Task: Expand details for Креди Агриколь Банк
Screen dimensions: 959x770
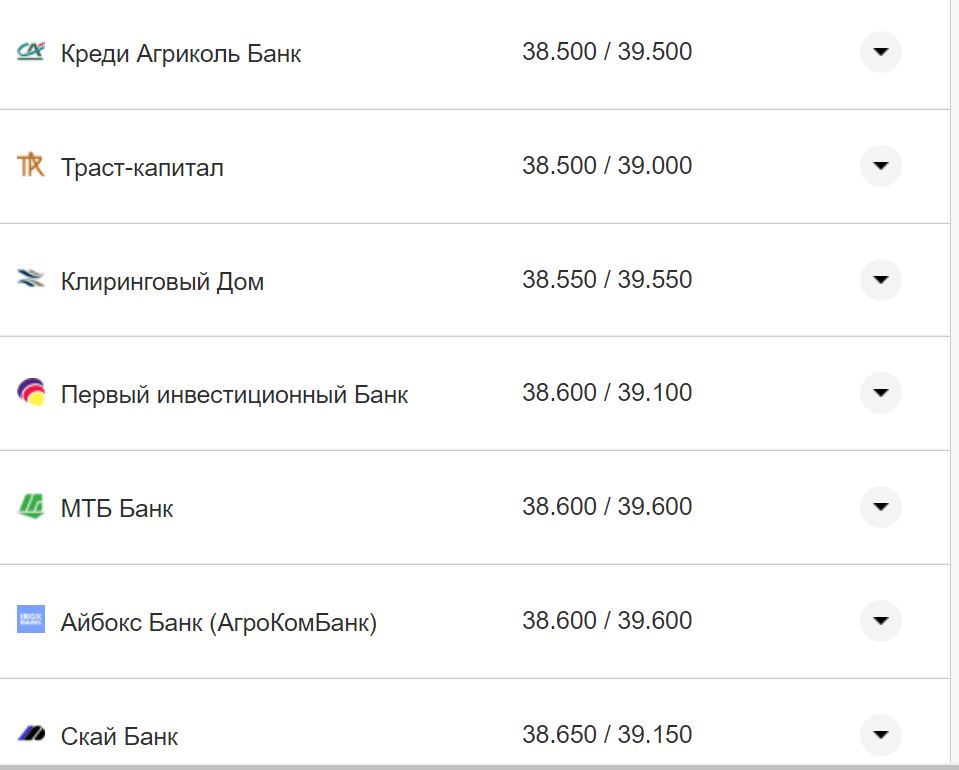Action: 880,53
